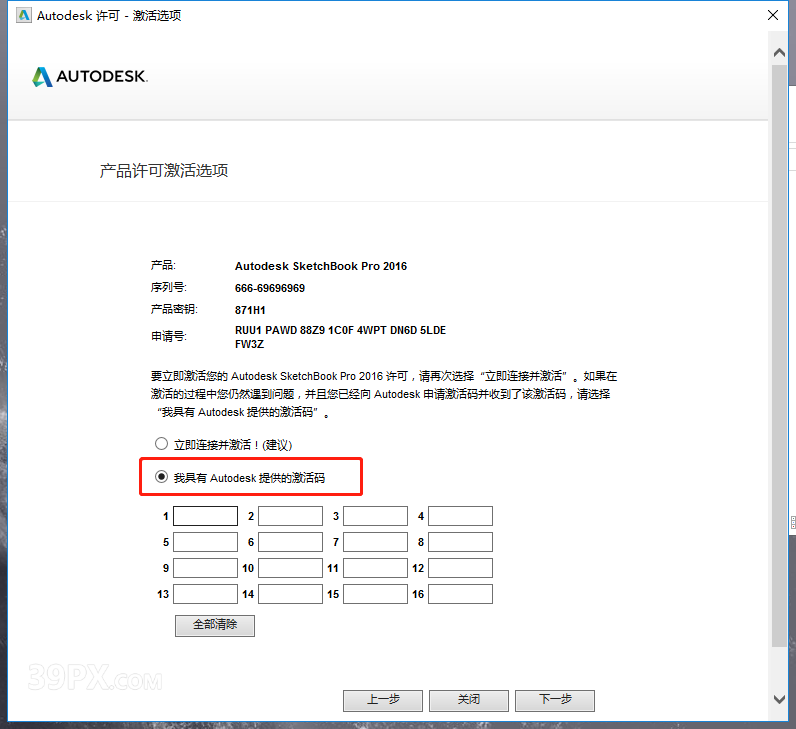Click serial number 666-69696969
The height and width of the screenshot is (729, 796).
pyautogui.click(x=270, y=288)
